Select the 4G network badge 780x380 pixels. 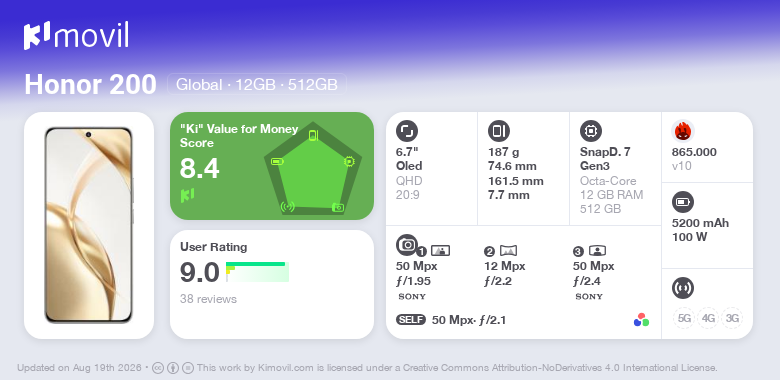(x=708, y=318)
